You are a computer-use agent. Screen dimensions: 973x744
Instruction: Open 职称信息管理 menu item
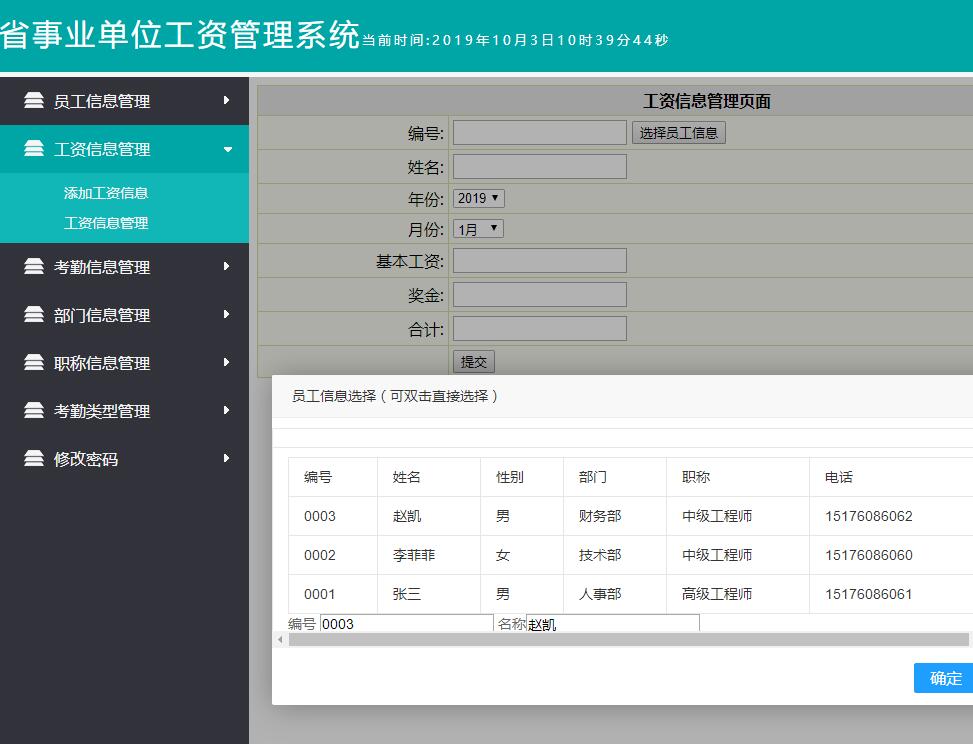click(x=124, y=363)
